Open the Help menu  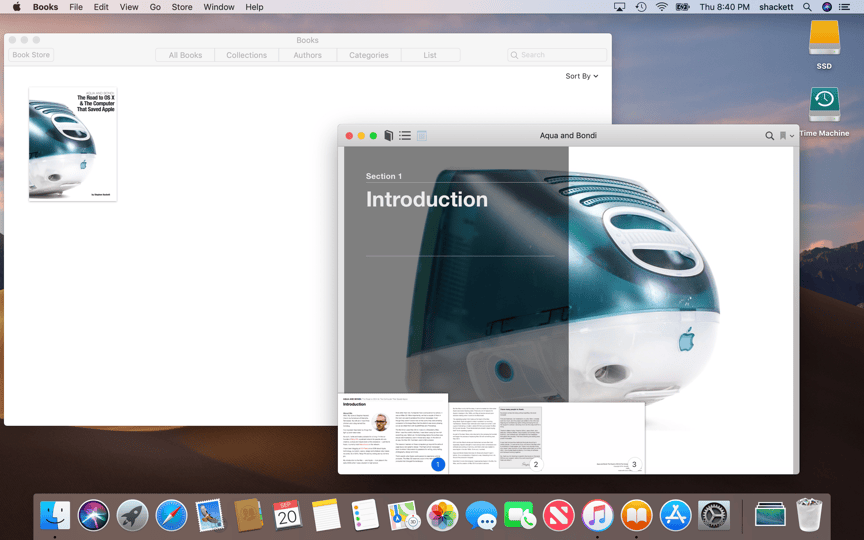click(254, 7)
